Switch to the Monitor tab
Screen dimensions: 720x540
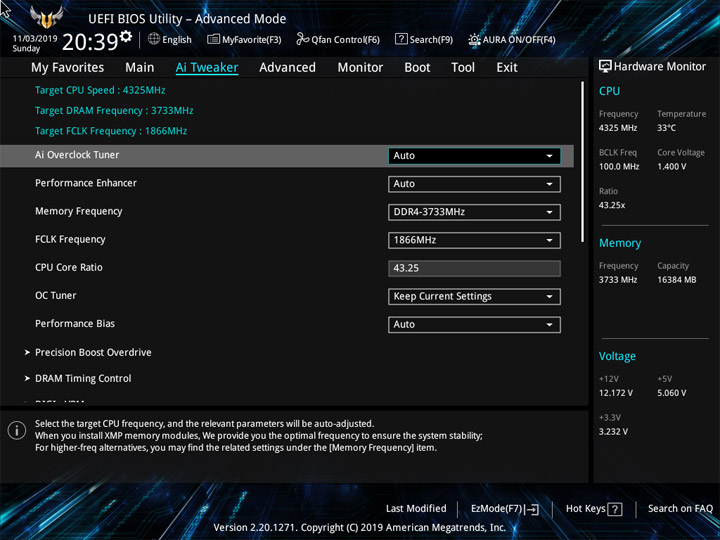pyautogui.click(x=360, y=68)
